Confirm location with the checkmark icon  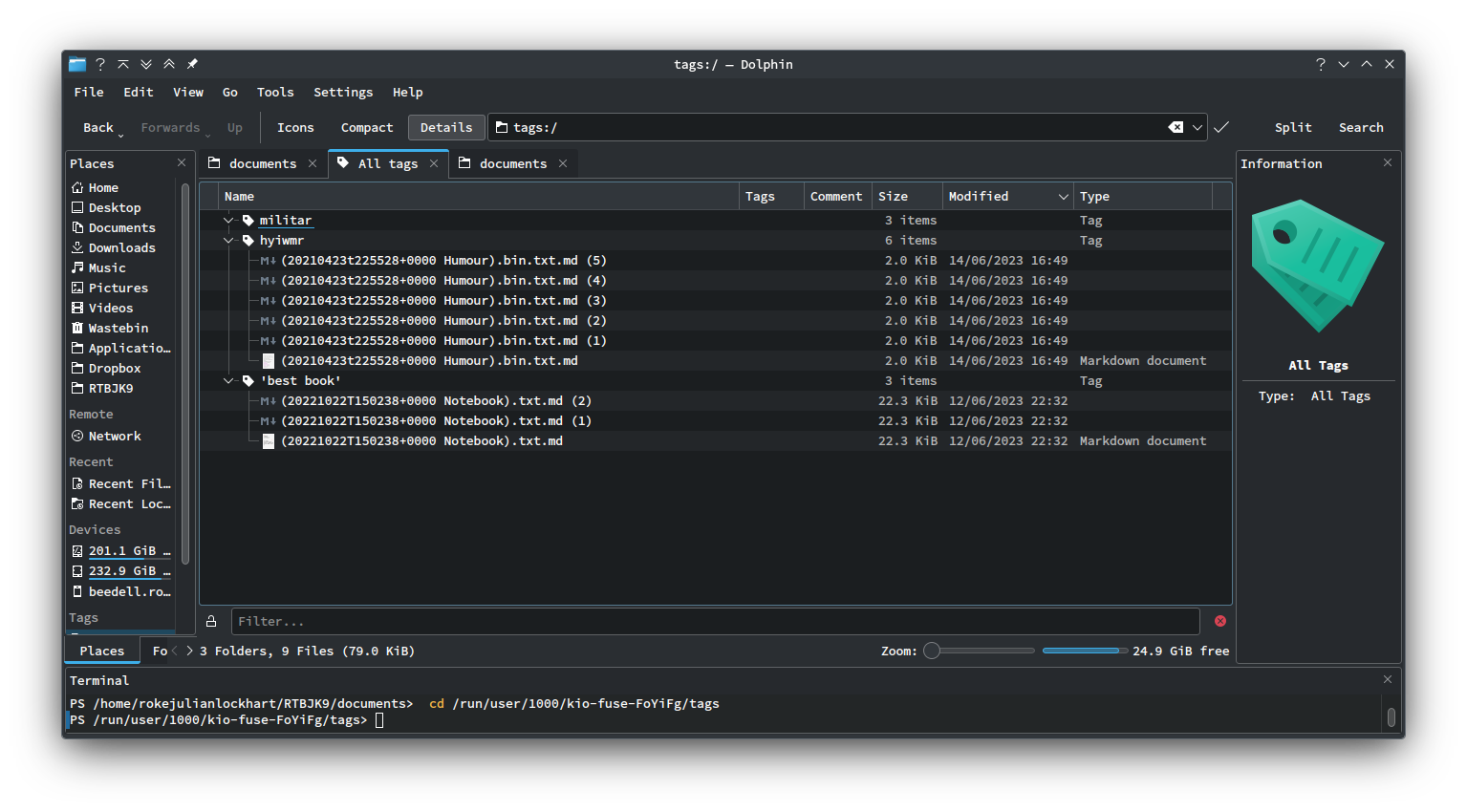[x=1221, y=127]
